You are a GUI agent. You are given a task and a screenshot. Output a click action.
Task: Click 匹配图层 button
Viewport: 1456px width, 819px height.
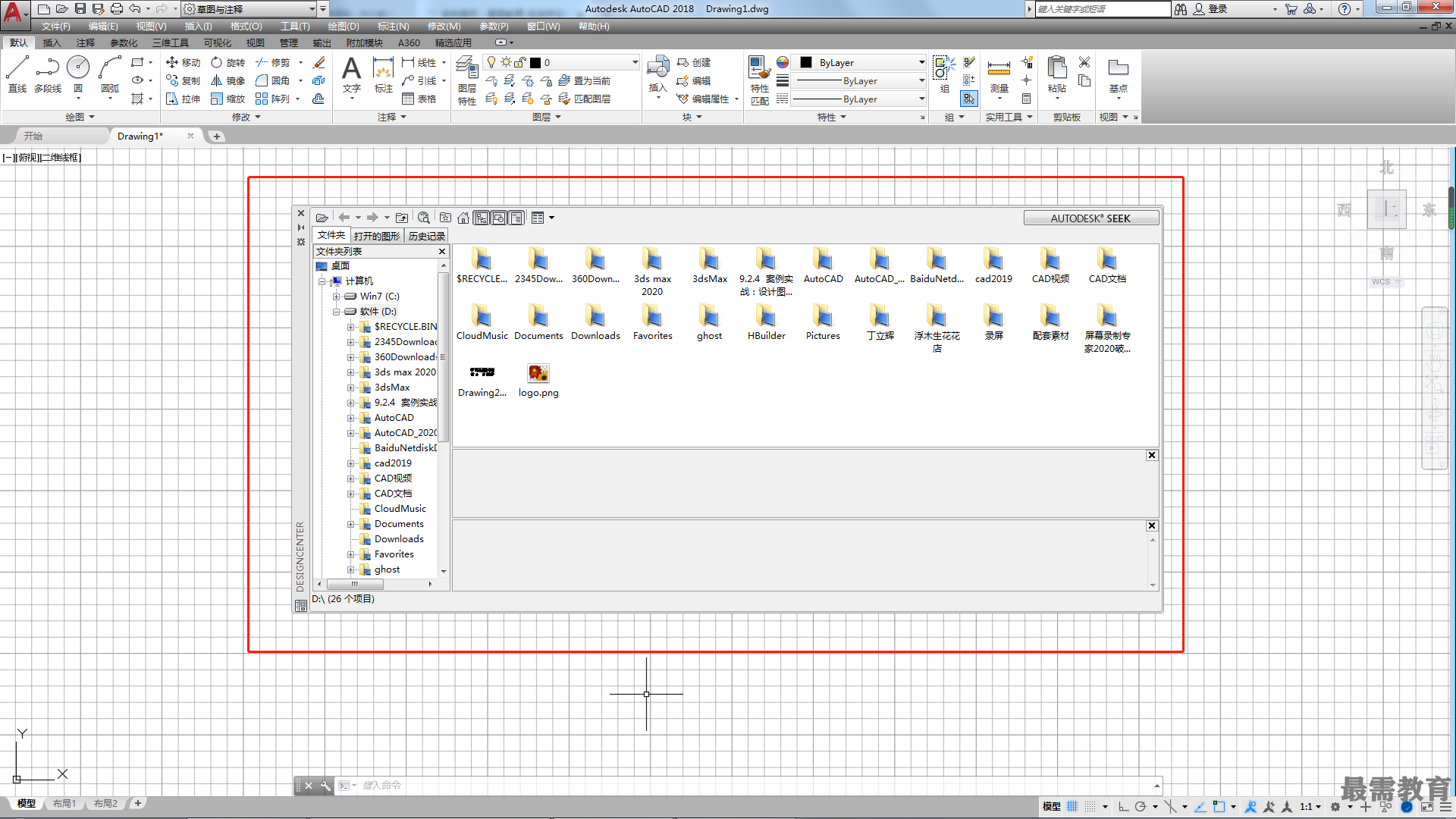click(585, 99)
